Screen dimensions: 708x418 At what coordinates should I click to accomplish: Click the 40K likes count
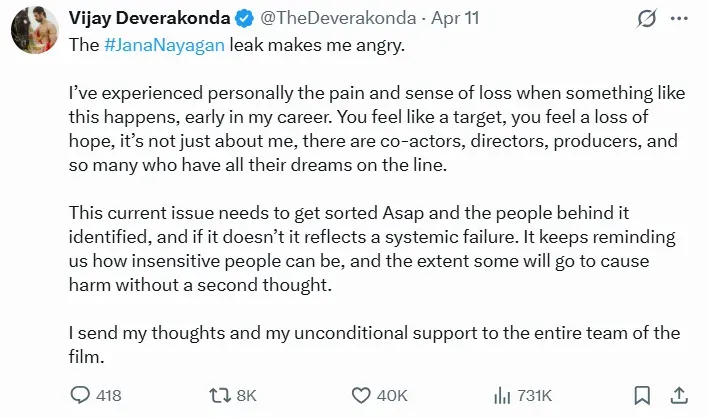click(x=392, y=396)
